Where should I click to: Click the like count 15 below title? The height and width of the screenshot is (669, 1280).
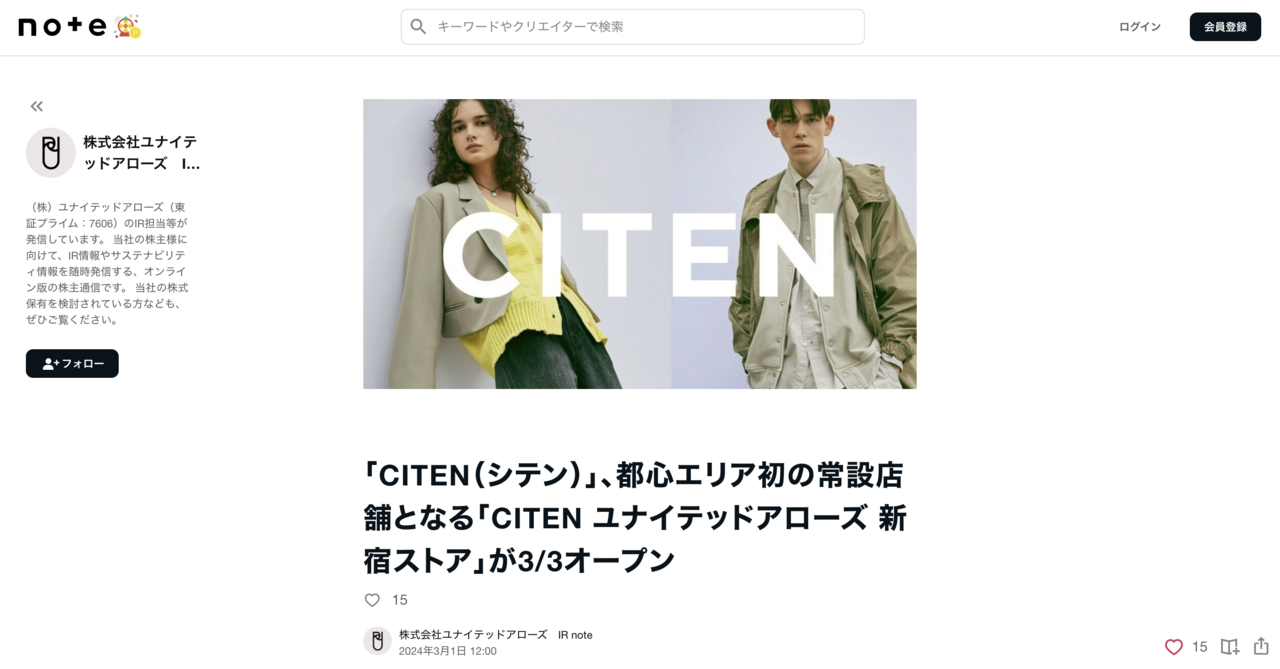point(400,600)
